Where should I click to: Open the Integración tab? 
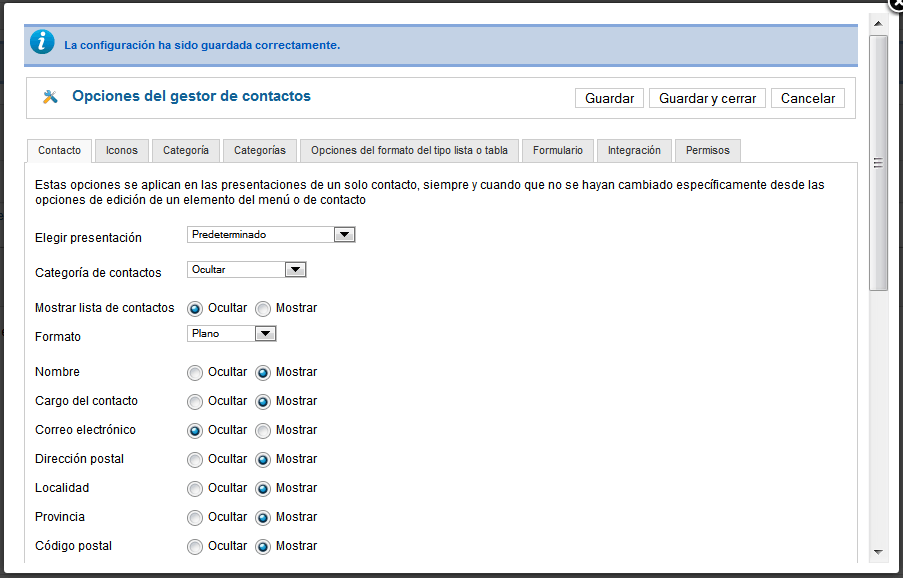click(x=634, y=150)
